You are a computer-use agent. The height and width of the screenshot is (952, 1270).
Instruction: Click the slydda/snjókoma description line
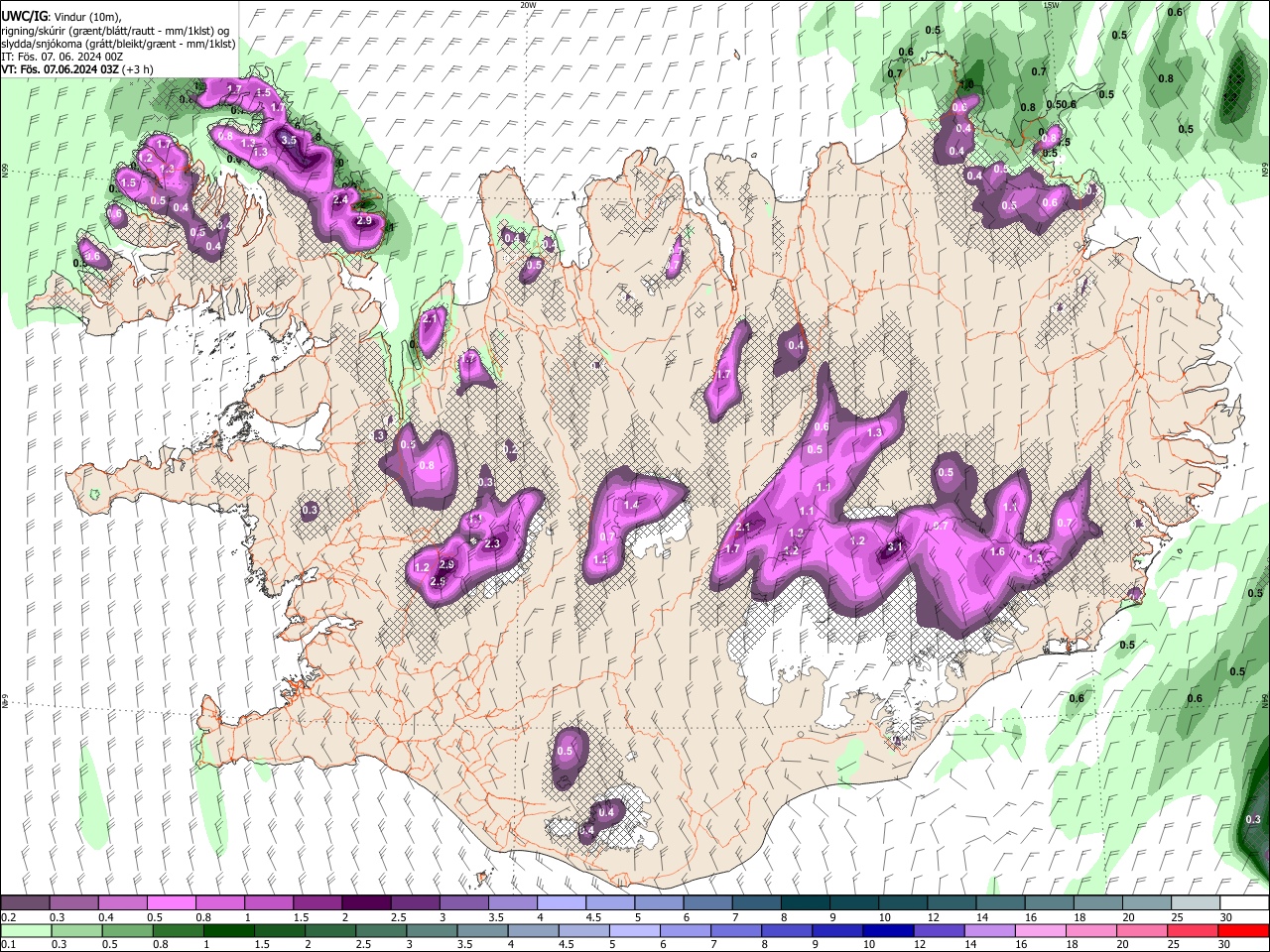tap(118, 43)
